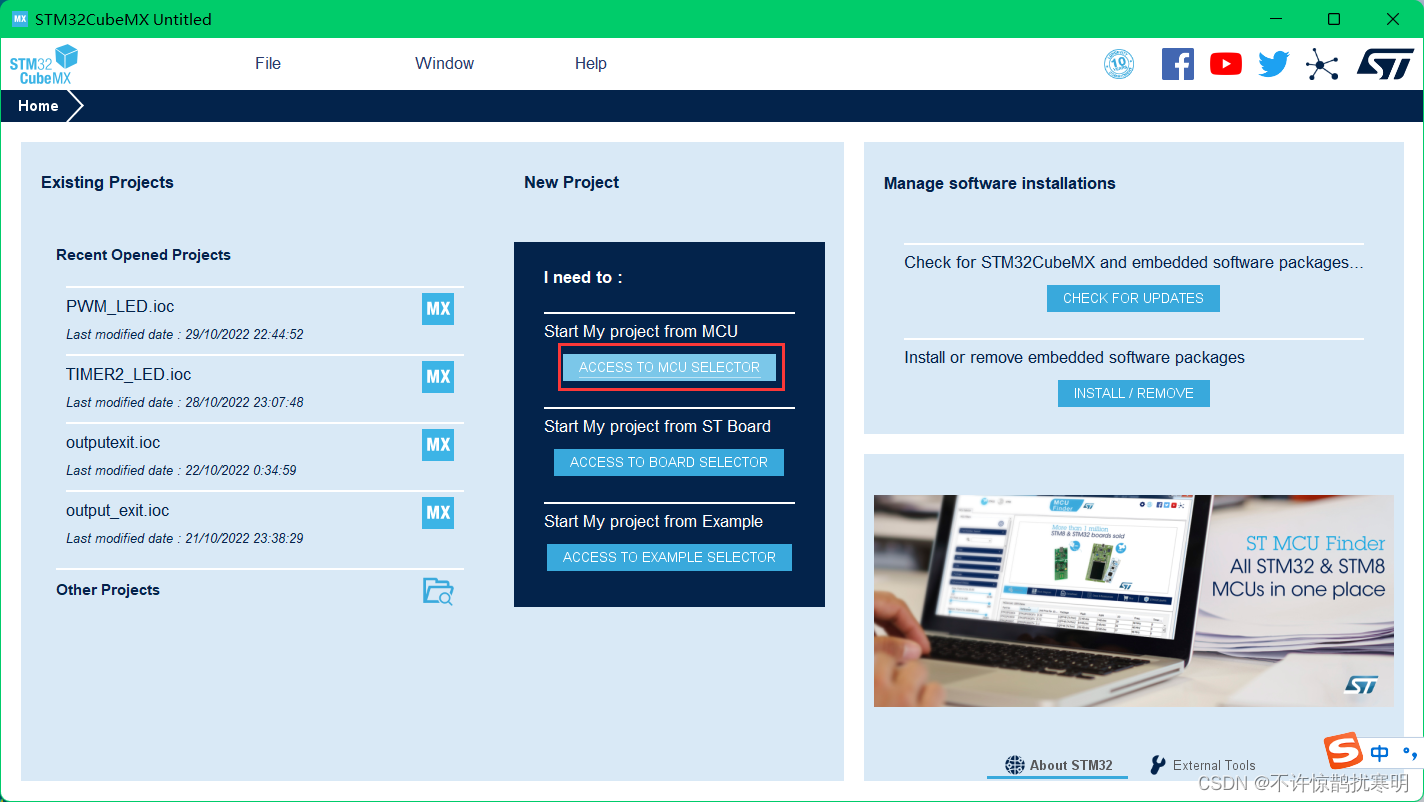1424x802 pixels.
Task: Click the ST MCU Finder banner image
Action: tap(1133, 601)
